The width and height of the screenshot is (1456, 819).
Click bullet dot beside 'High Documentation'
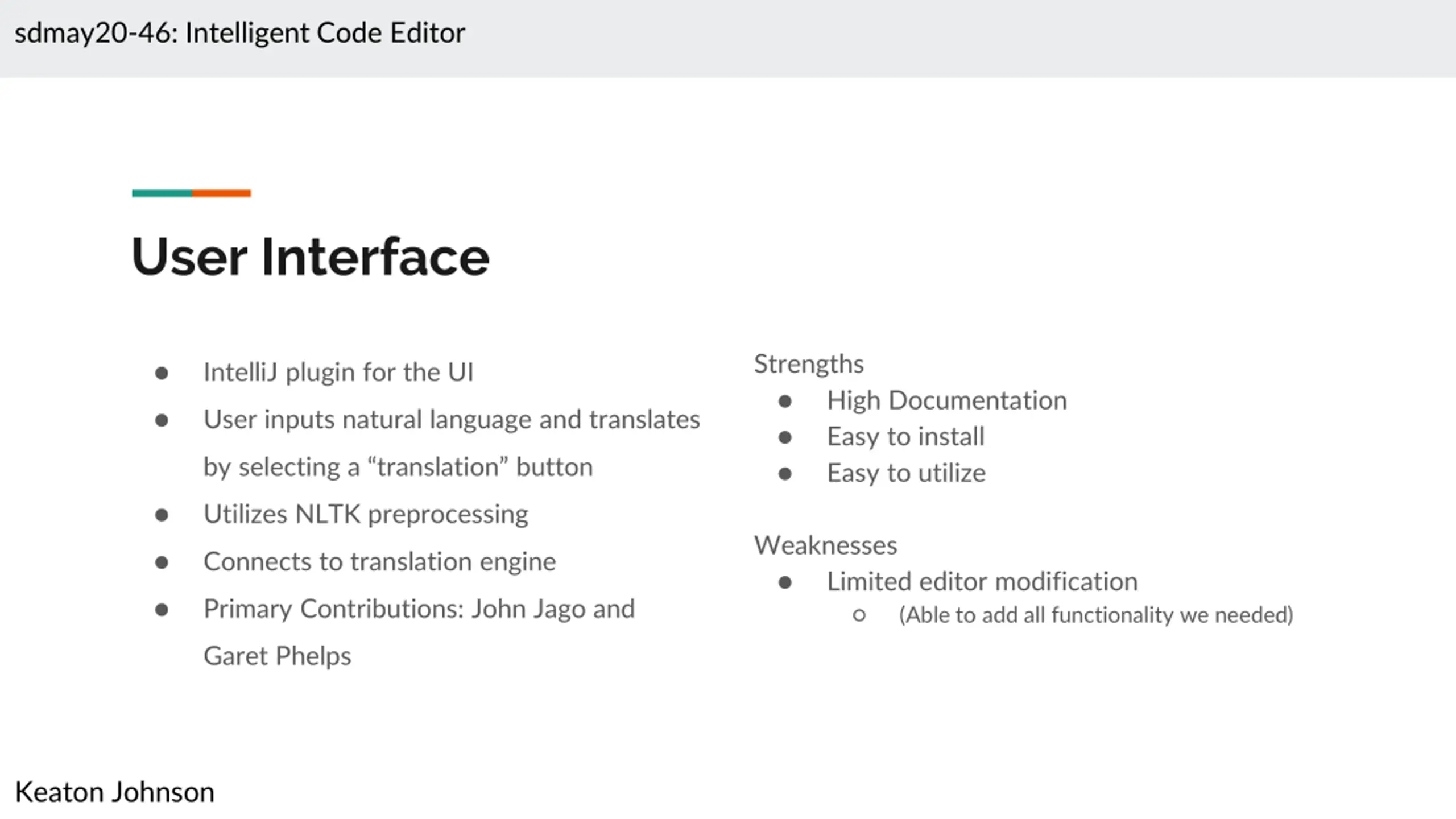coord(785,402)
